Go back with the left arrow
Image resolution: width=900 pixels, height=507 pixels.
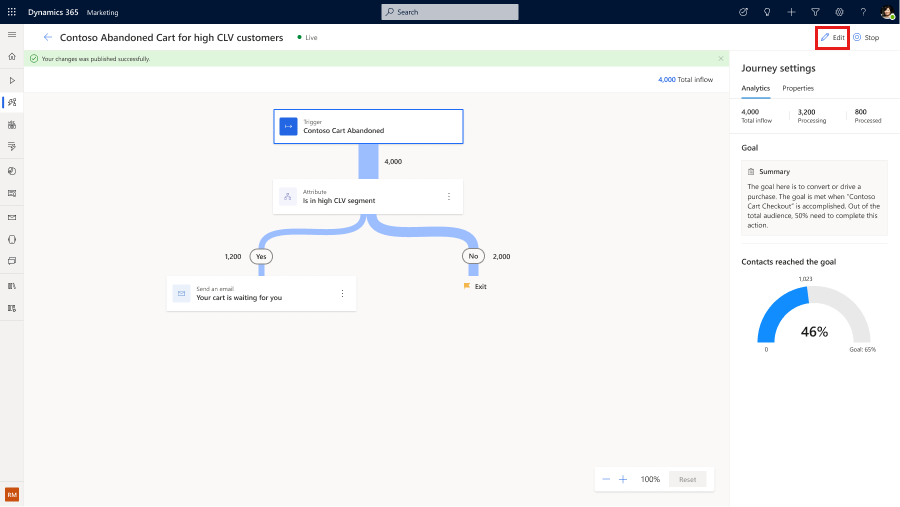tap(48, 37)
